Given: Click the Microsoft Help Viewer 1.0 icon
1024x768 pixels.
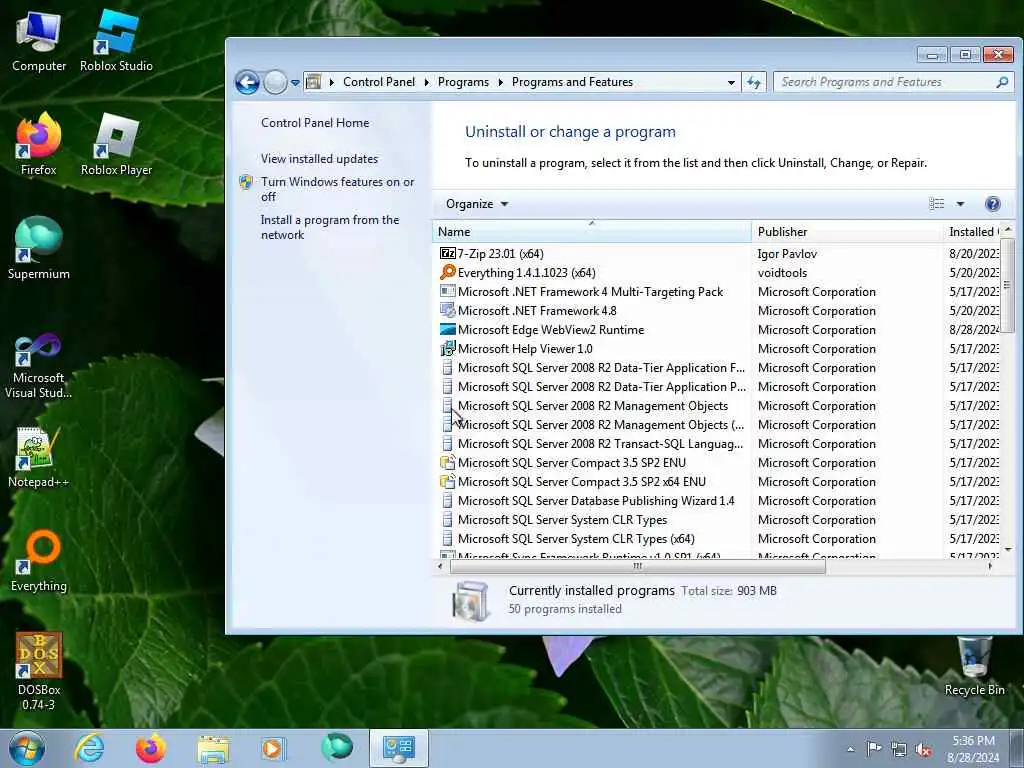Looking at the screenshot, I should [447, 349].
